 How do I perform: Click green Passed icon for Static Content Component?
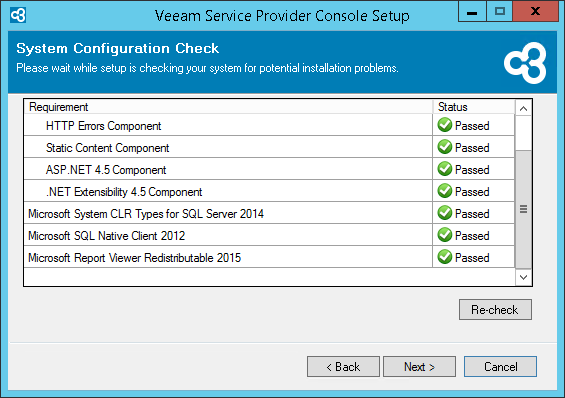(445, 147)
